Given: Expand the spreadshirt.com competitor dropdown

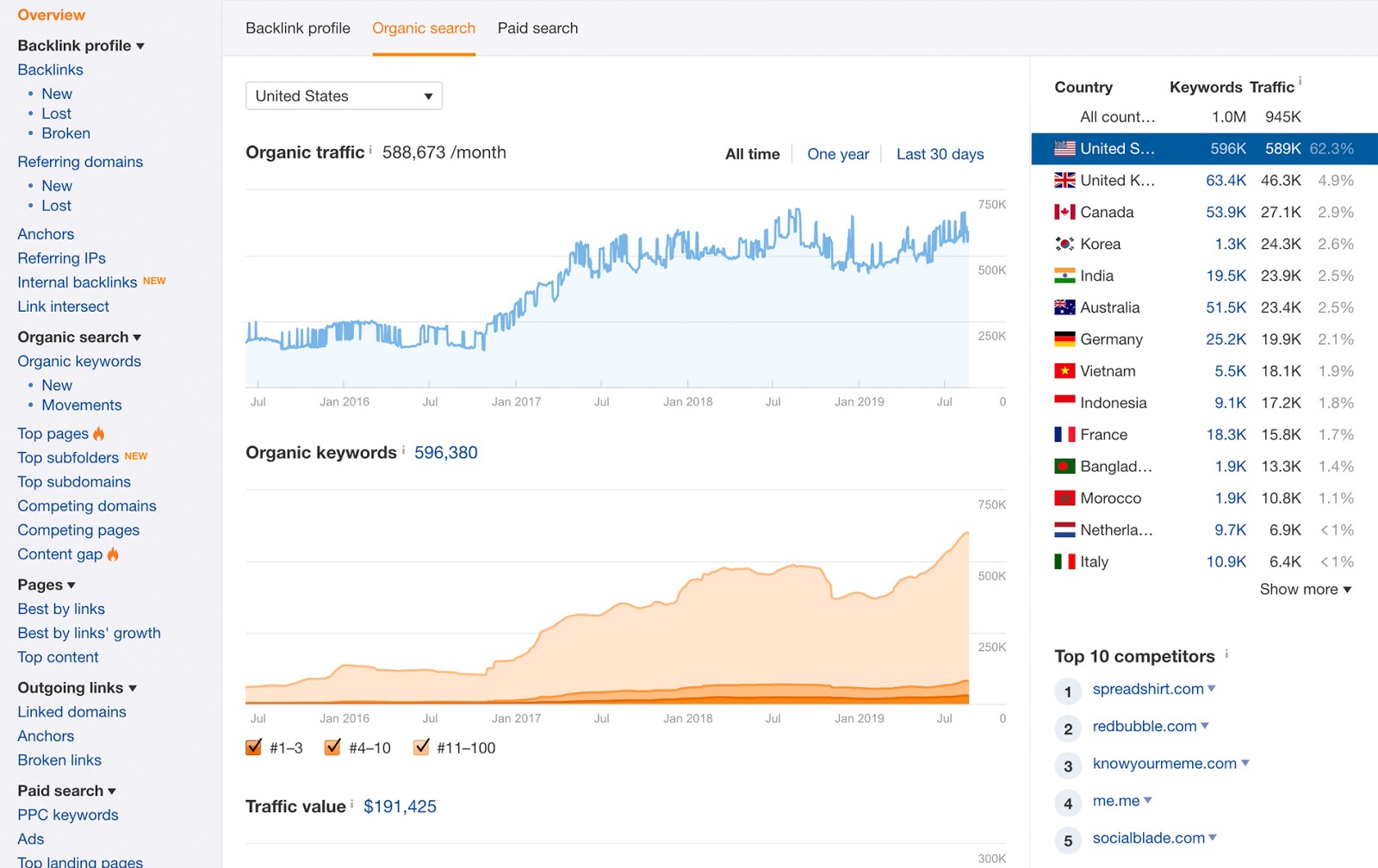Looking at the screenshot, I should pyautogui.click(x=1213, y=689).
